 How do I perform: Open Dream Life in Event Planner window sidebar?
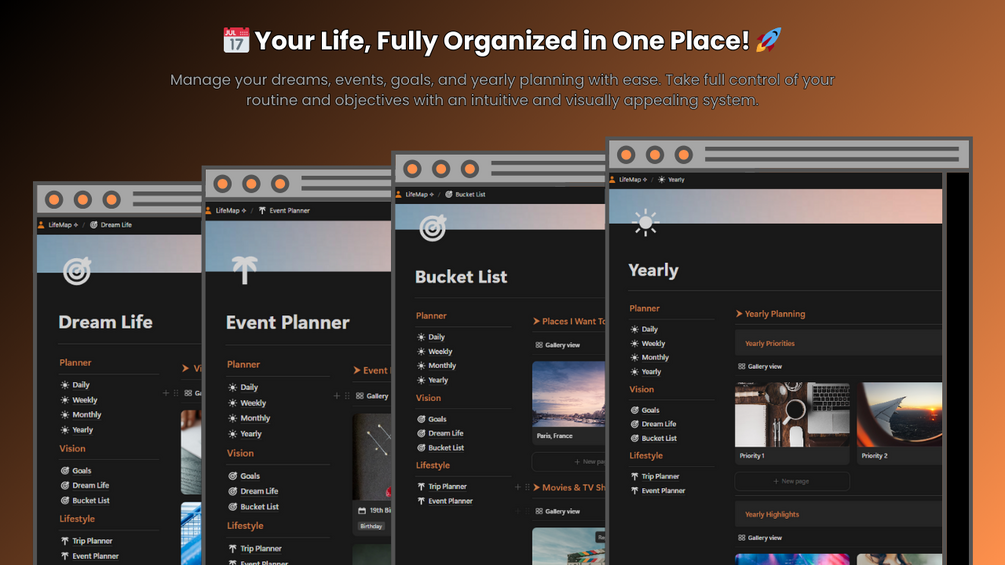coord(259,491)
